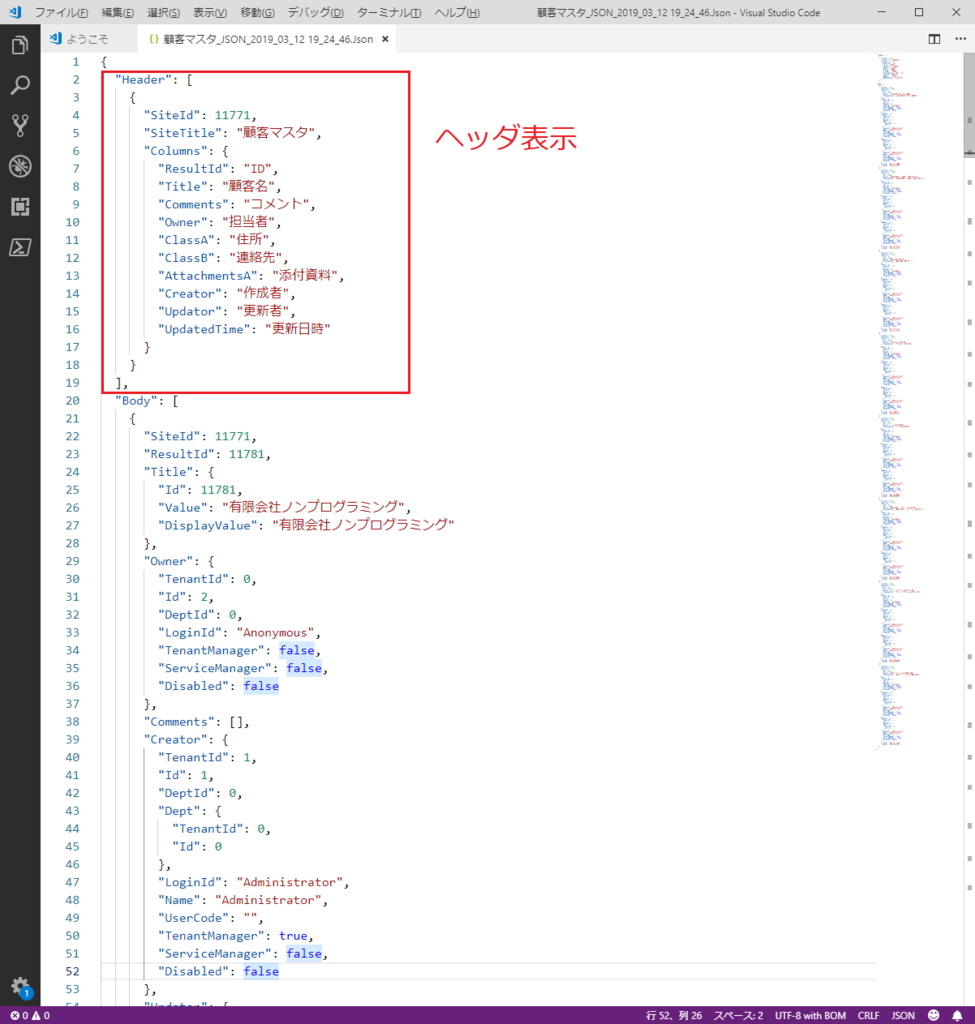Click the "Anonymous" LoginId value
The height and width of the screenshot is (1024, 975).
(x=275, y=632)
